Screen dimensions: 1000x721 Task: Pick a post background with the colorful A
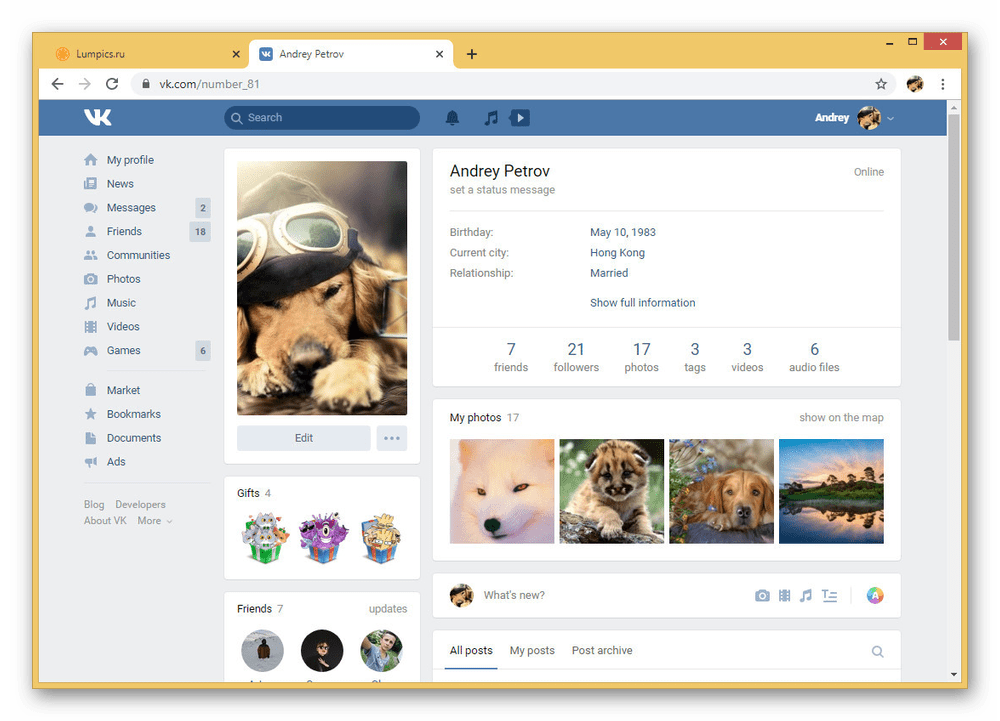click(875, 595)
